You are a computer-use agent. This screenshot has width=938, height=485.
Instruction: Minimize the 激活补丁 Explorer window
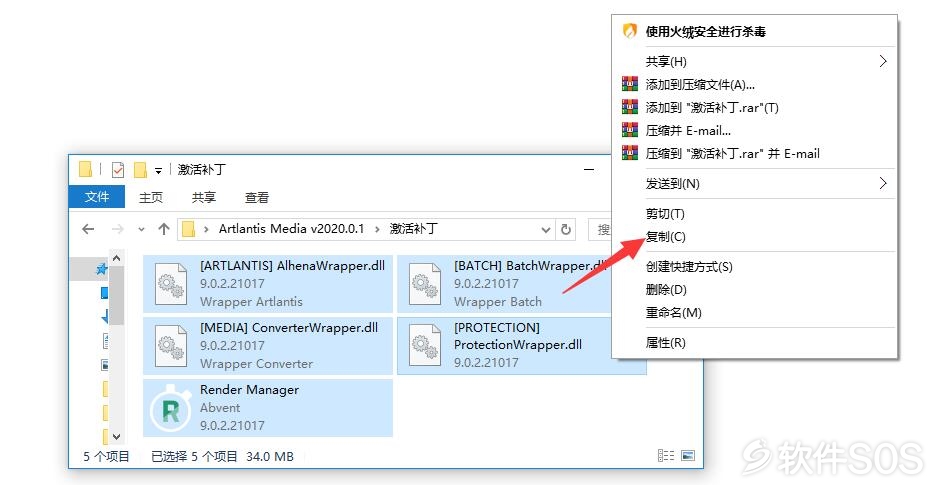point(589,170)
